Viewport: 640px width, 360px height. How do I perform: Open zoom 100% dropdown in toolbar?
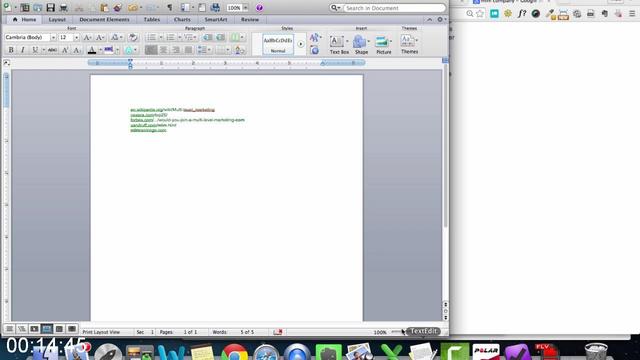pyautogui.click(x=245, y=8)
